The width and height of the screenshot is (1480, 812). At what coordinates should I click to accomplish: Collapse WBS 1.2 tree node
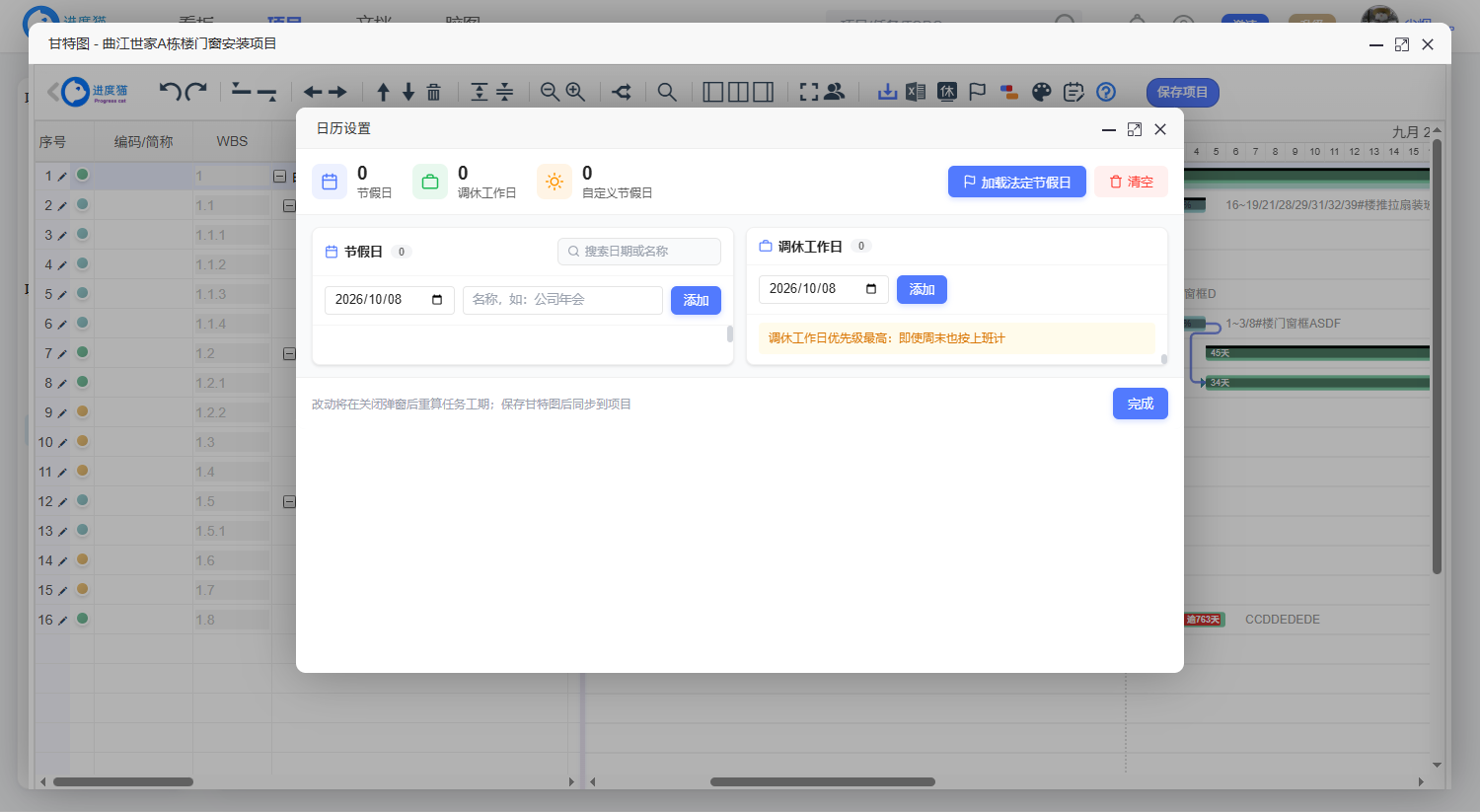289,353
